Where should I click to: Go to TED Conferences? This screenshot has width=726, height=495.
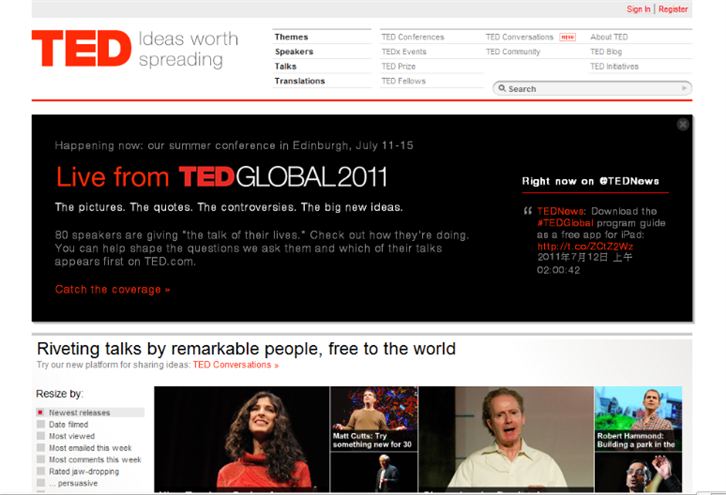pyautogui.click(x=413, y=37)
